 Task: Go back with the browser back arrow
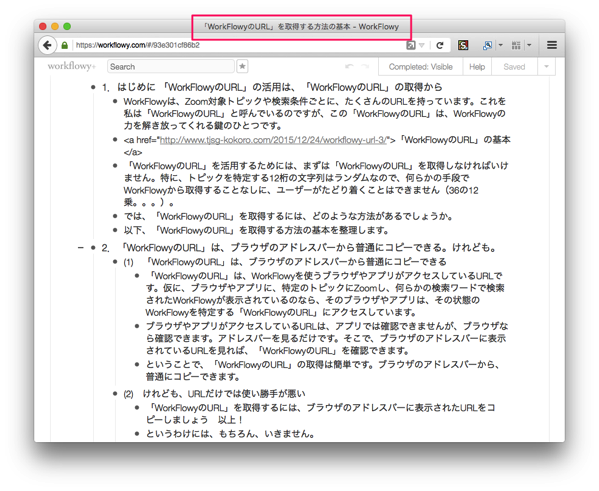coord(47,45)
